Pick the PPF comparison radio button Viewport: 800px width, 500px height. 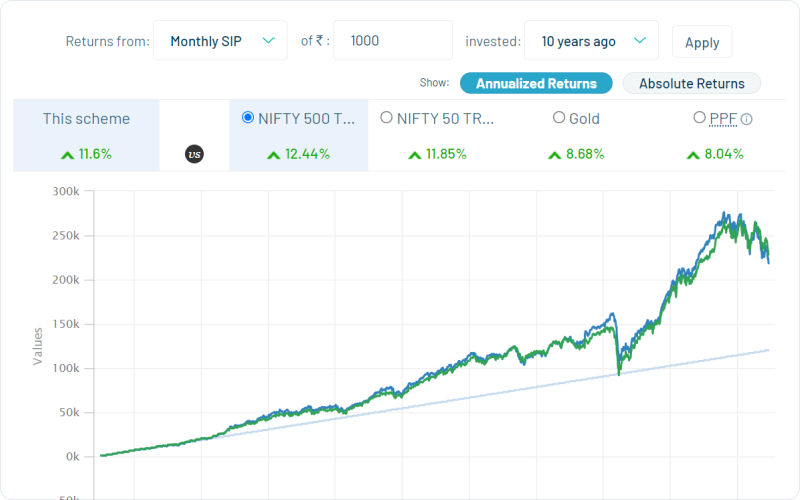click(699, 117)
